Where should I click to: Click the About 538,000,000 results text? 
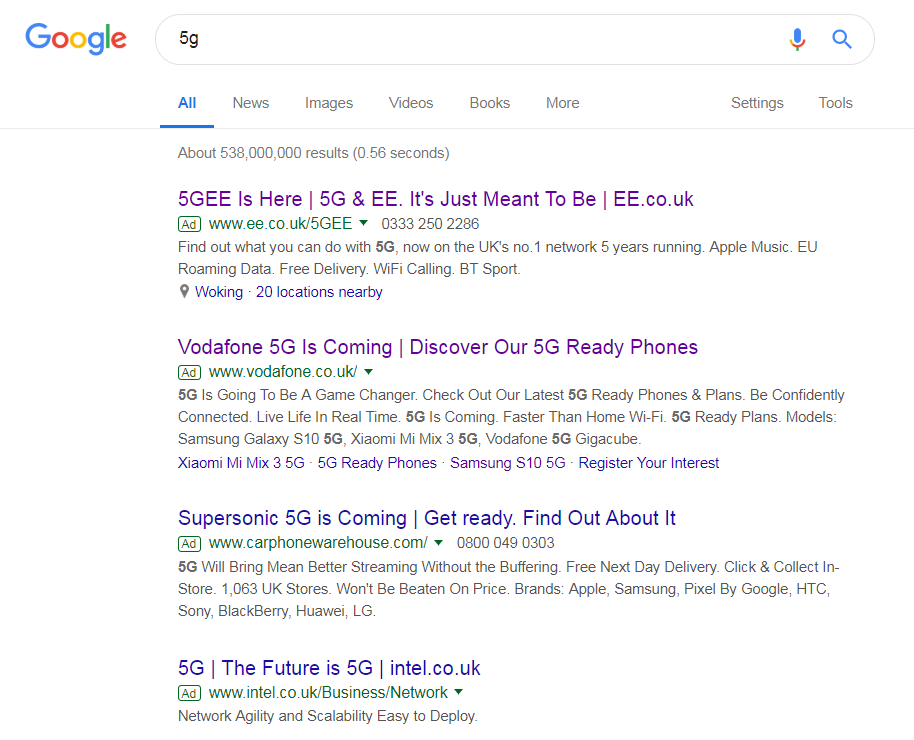(x=314, y=153)
